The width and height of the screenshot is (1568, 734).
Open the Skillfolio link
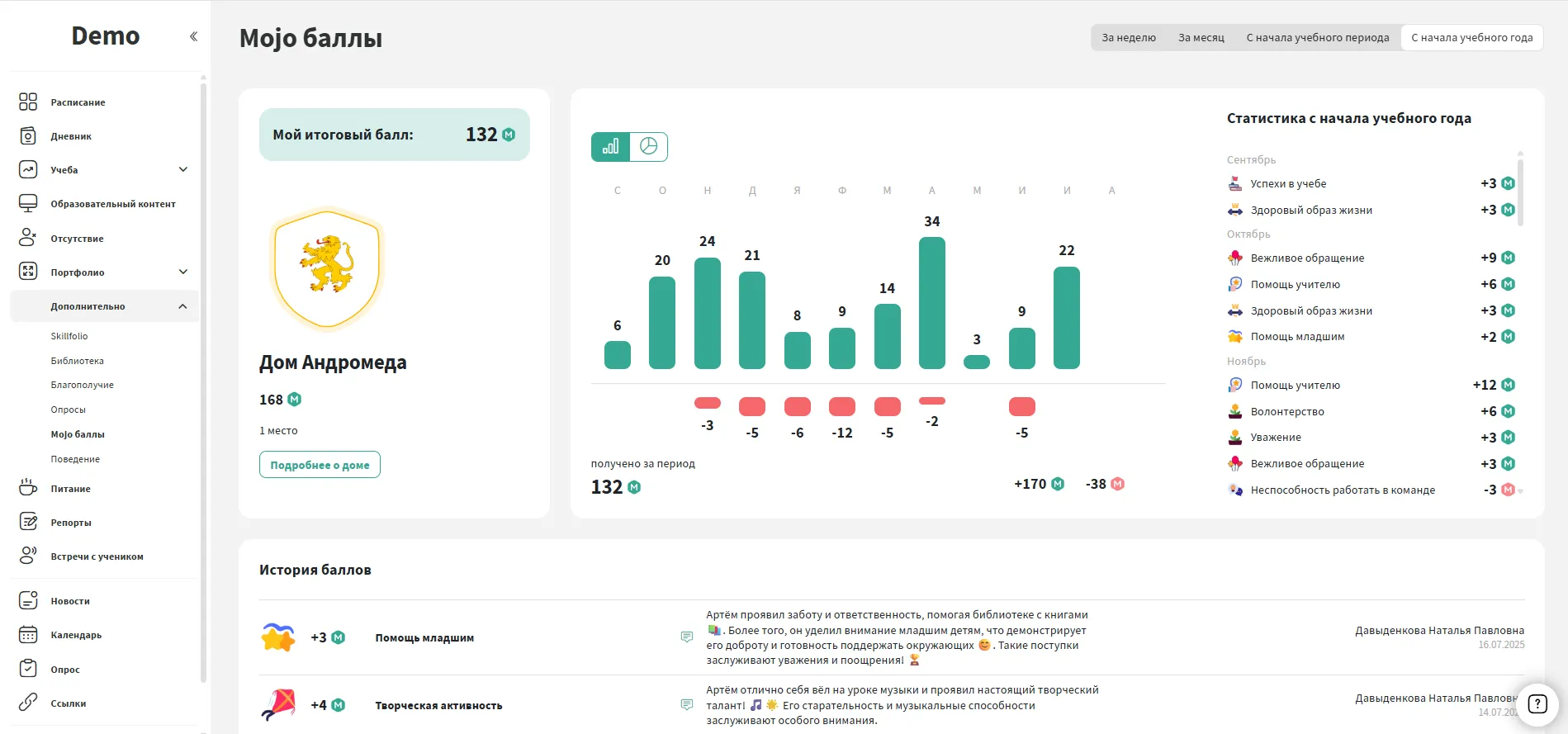click(69, 336)
